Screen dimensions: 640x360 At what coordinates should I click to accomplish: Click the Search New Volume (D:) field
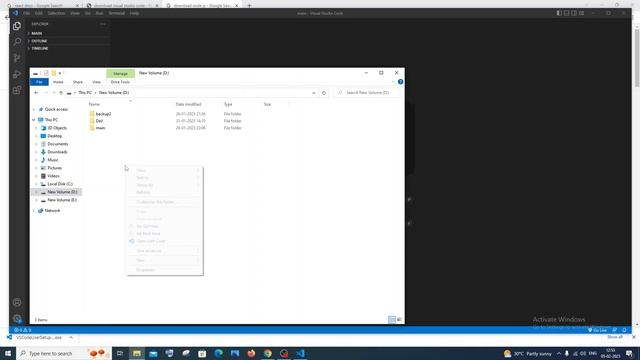point(367,93)
